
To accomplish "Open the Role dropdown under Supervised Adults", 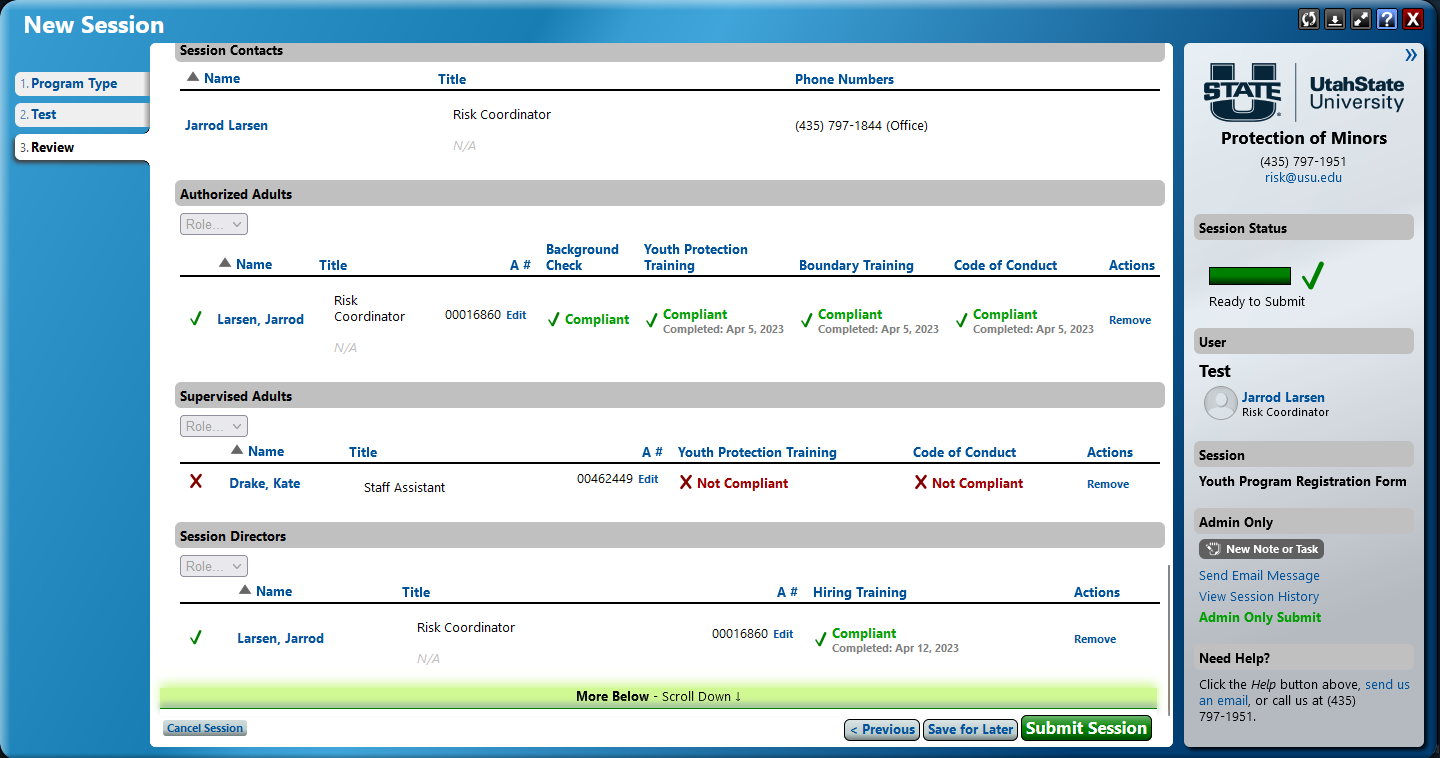I will [214, 426].
